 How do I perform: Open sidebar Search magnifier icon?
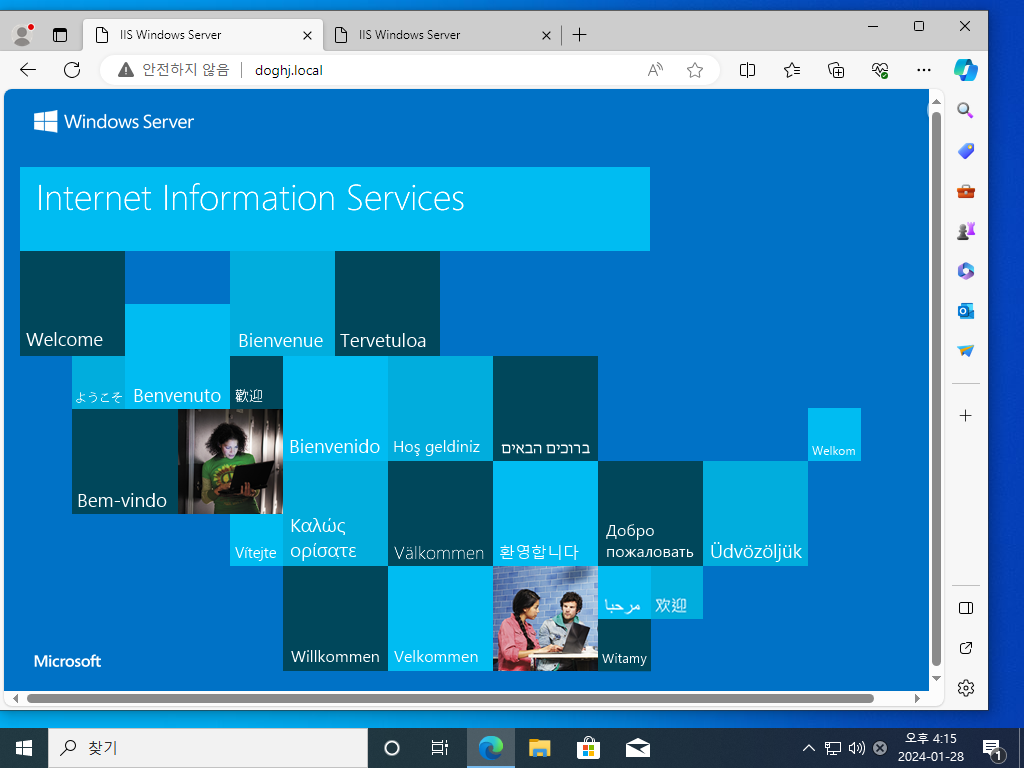click(x=966, y=111)
